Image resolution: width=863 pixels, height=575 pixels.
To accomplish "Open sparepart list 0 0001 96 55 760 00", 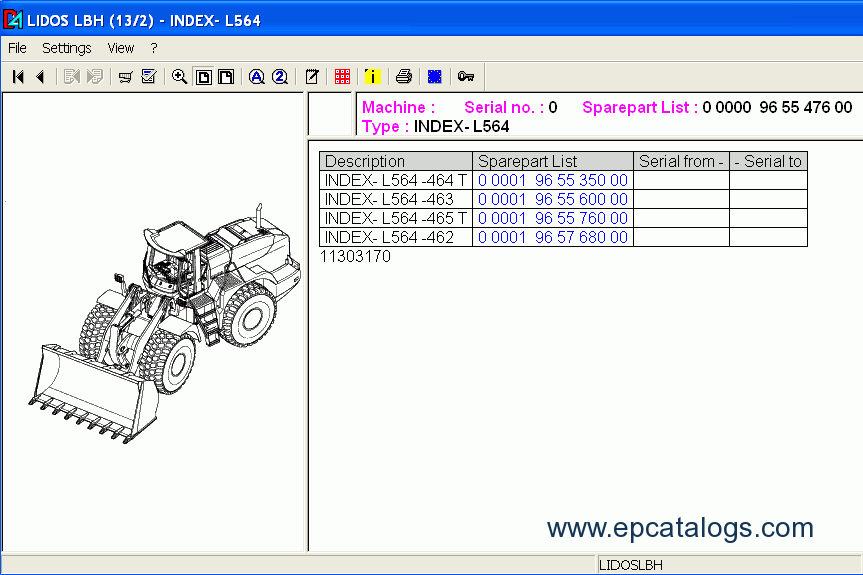I will click(x=553, y=218).
